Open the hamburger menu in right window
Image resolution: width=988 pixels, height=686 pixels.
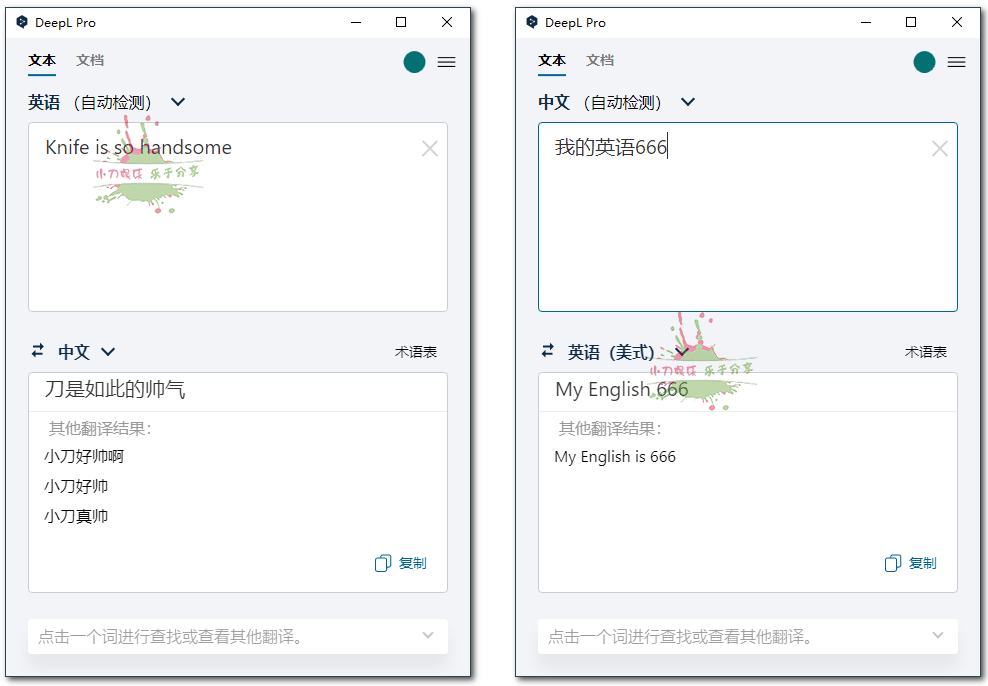(956, 62)
